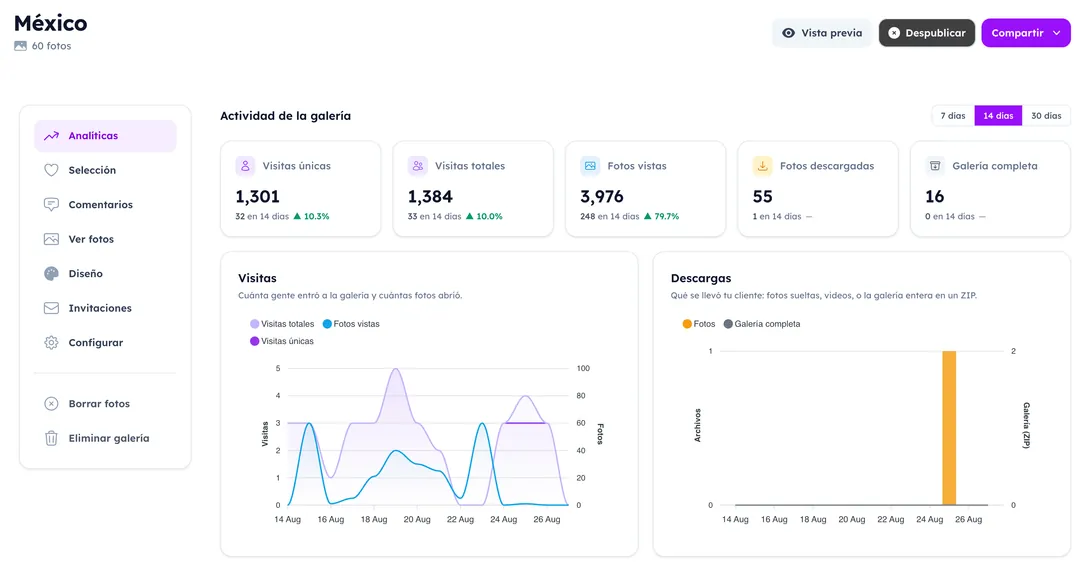Click the Fotos vistas blue legend dot
Image resolution: width=1085 pixels, height=568 pixels.
tap(327, 324)
